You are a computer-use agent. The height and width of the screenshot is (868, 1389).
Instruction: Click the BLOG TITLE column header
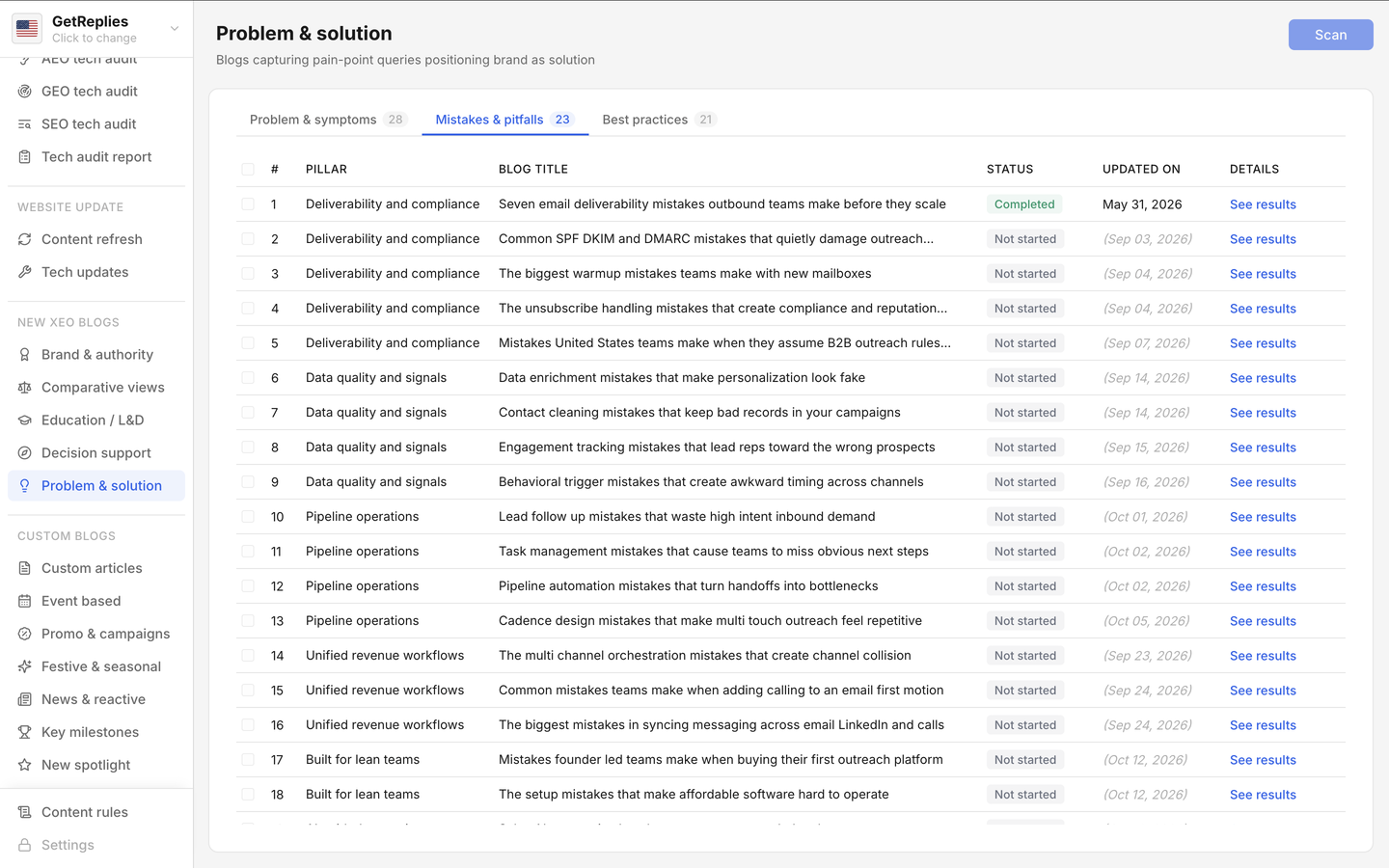click(x=533, y=169)
